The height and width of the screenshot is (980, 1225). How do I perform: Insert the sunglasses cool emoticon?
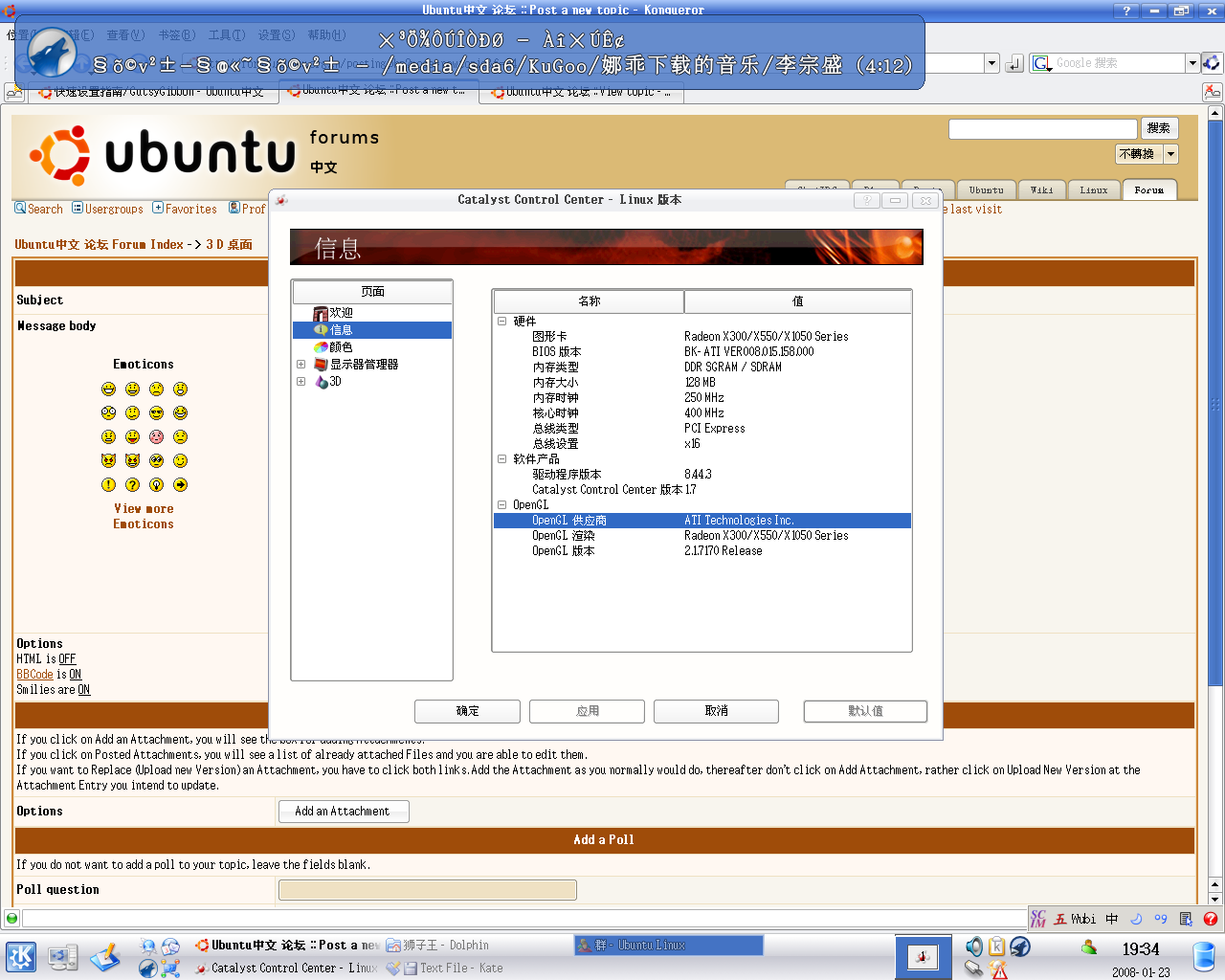156,412
